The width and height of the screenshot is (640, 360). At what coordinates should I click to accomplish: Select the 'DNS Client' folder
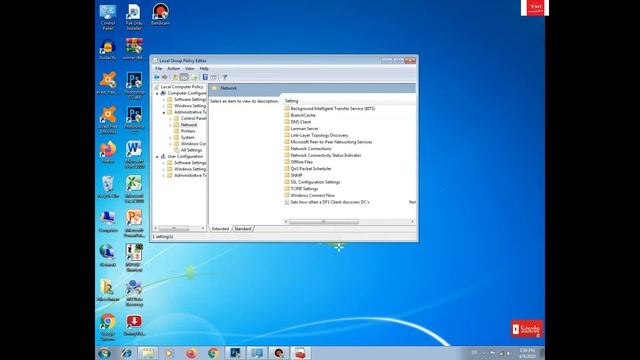point(298,122)
